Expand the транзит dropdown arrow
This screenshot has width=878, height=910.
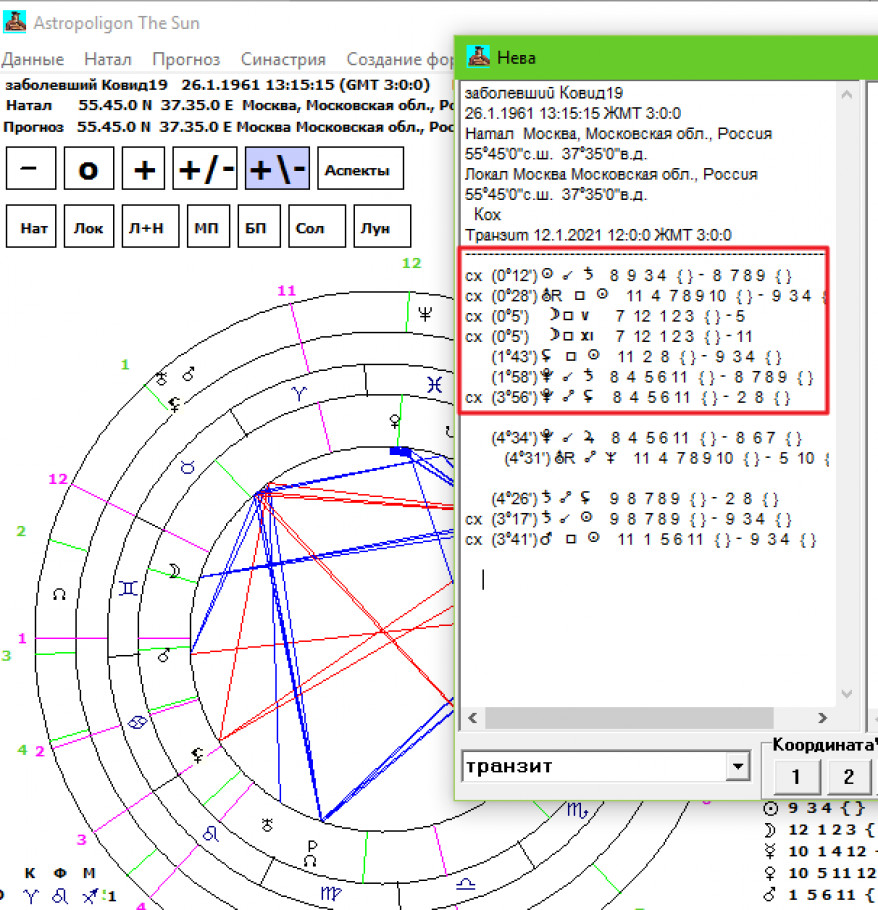738,767
